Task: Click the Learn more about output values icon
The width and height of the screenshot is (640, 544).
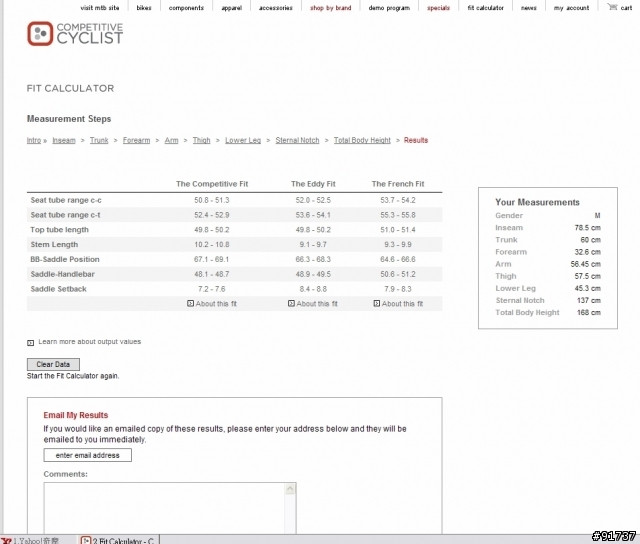Action: pos(30,343)
